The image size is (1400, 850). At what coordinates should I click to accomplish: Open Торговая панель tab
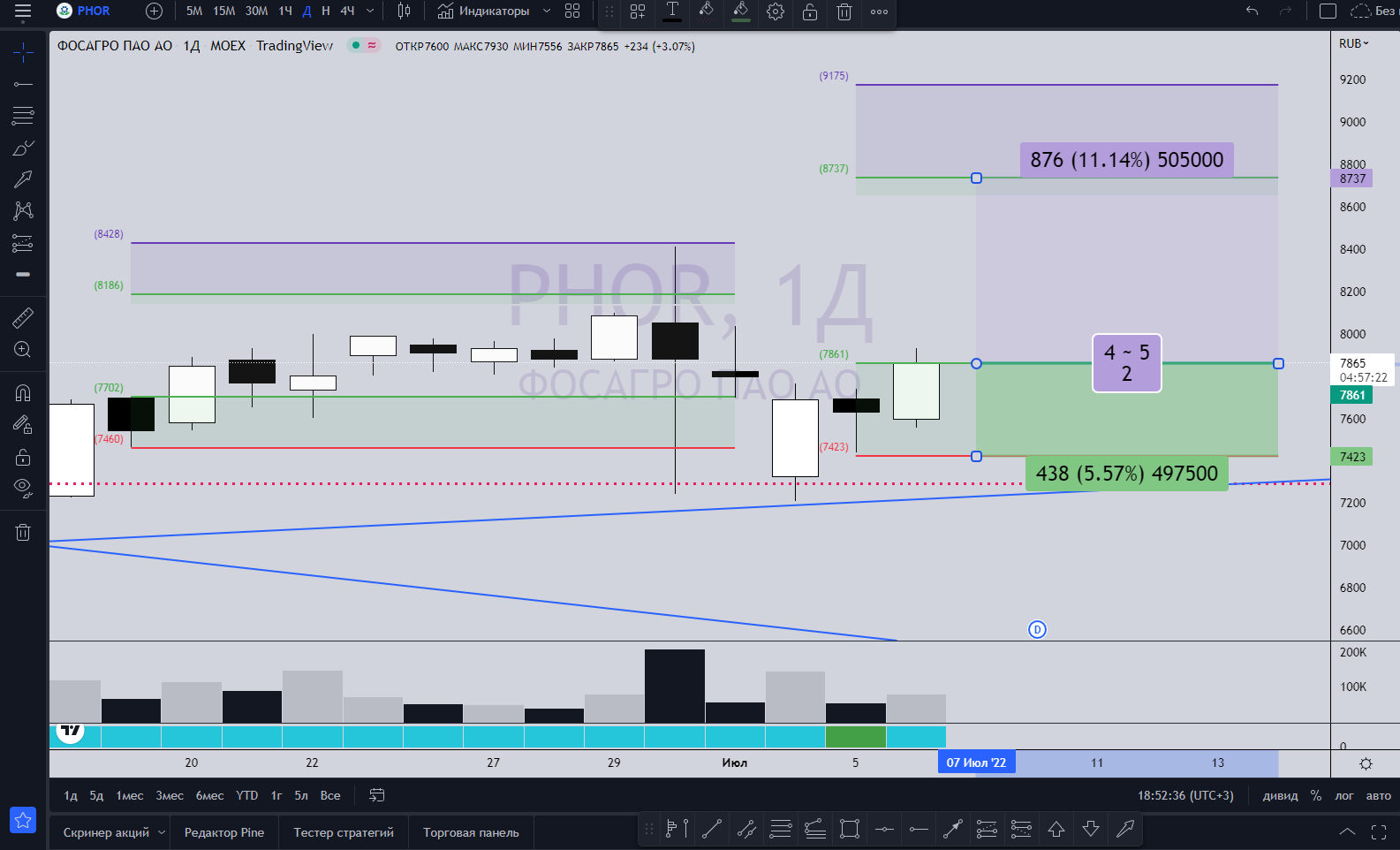pyautogui.click(x=471, y=832)
